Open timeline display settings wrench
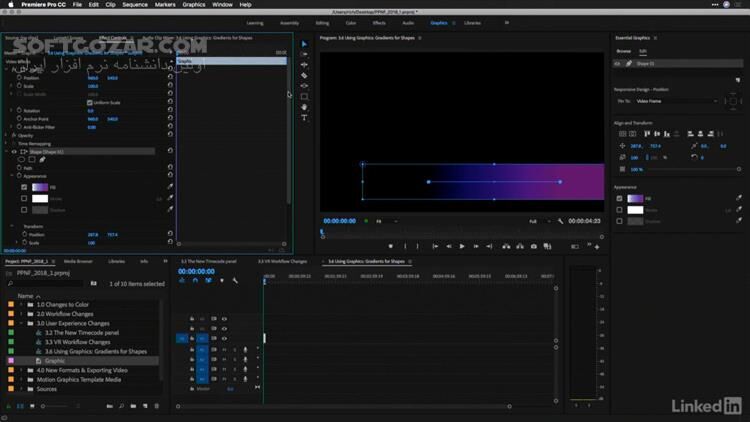 (x=235, y=280)
